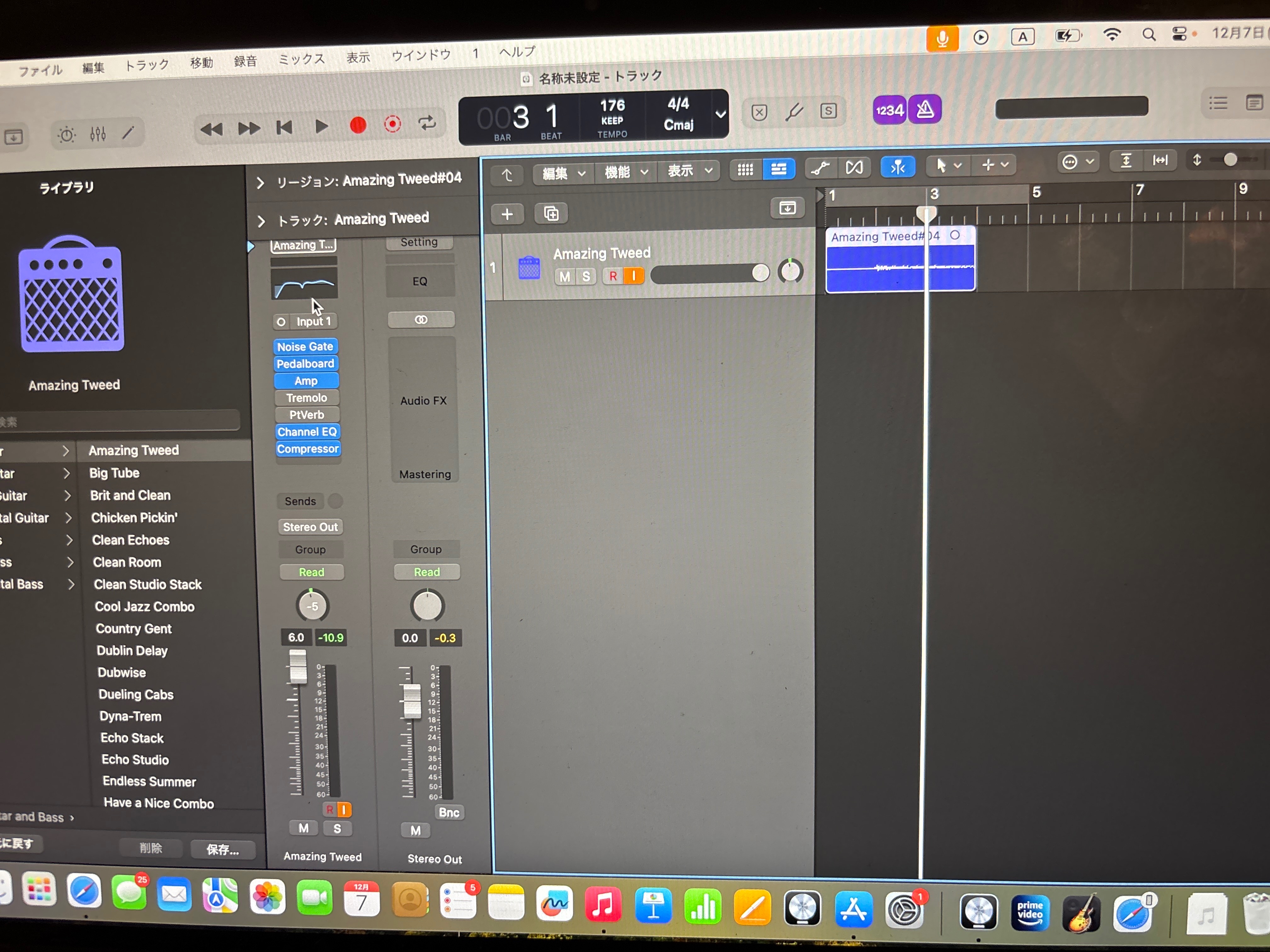The image size is (1270, 952).
Task: Select the Clean Echoes patch
Action: (131, 540)
